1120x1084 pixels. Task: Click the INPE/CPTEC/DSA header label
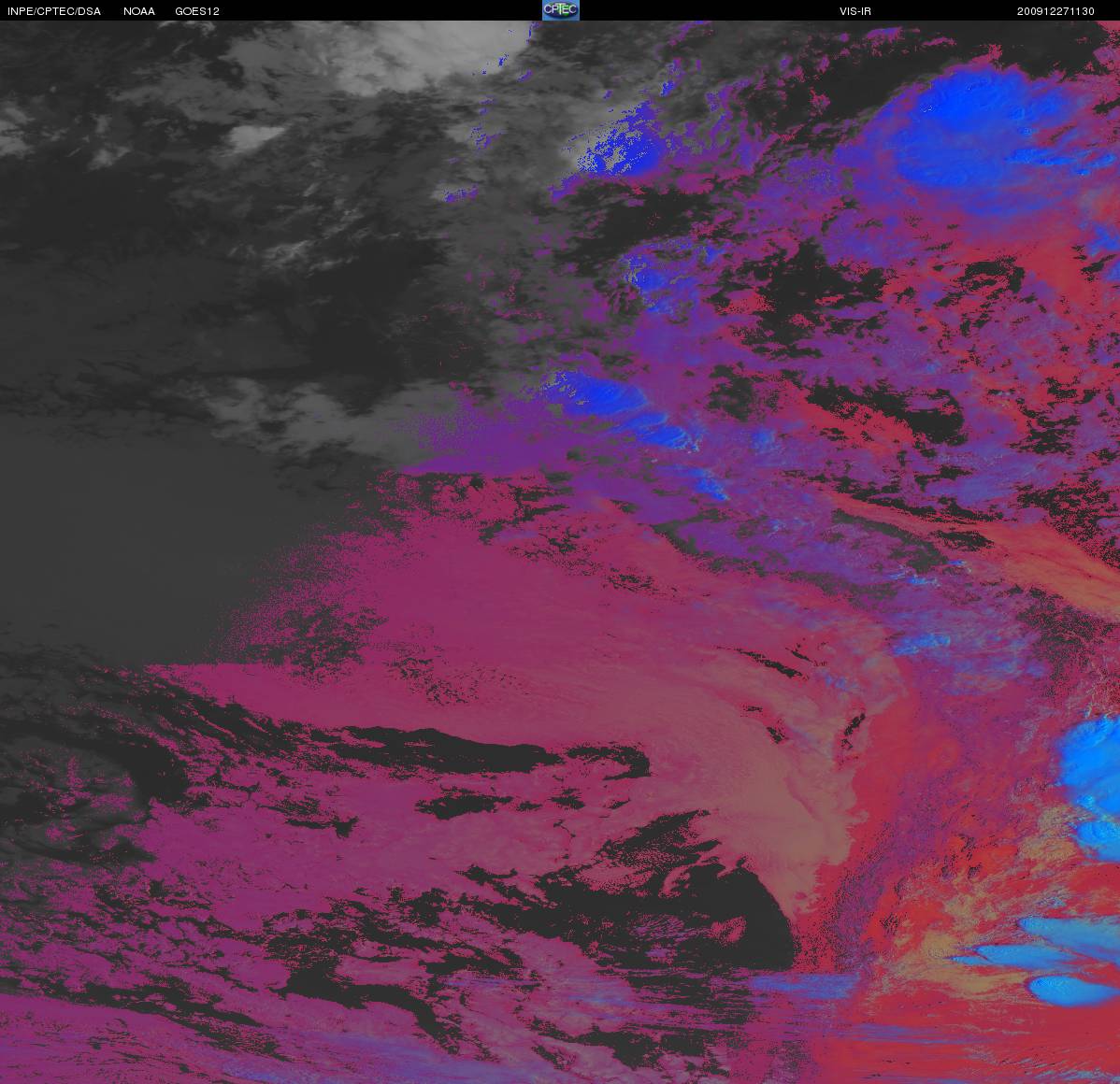54,11
